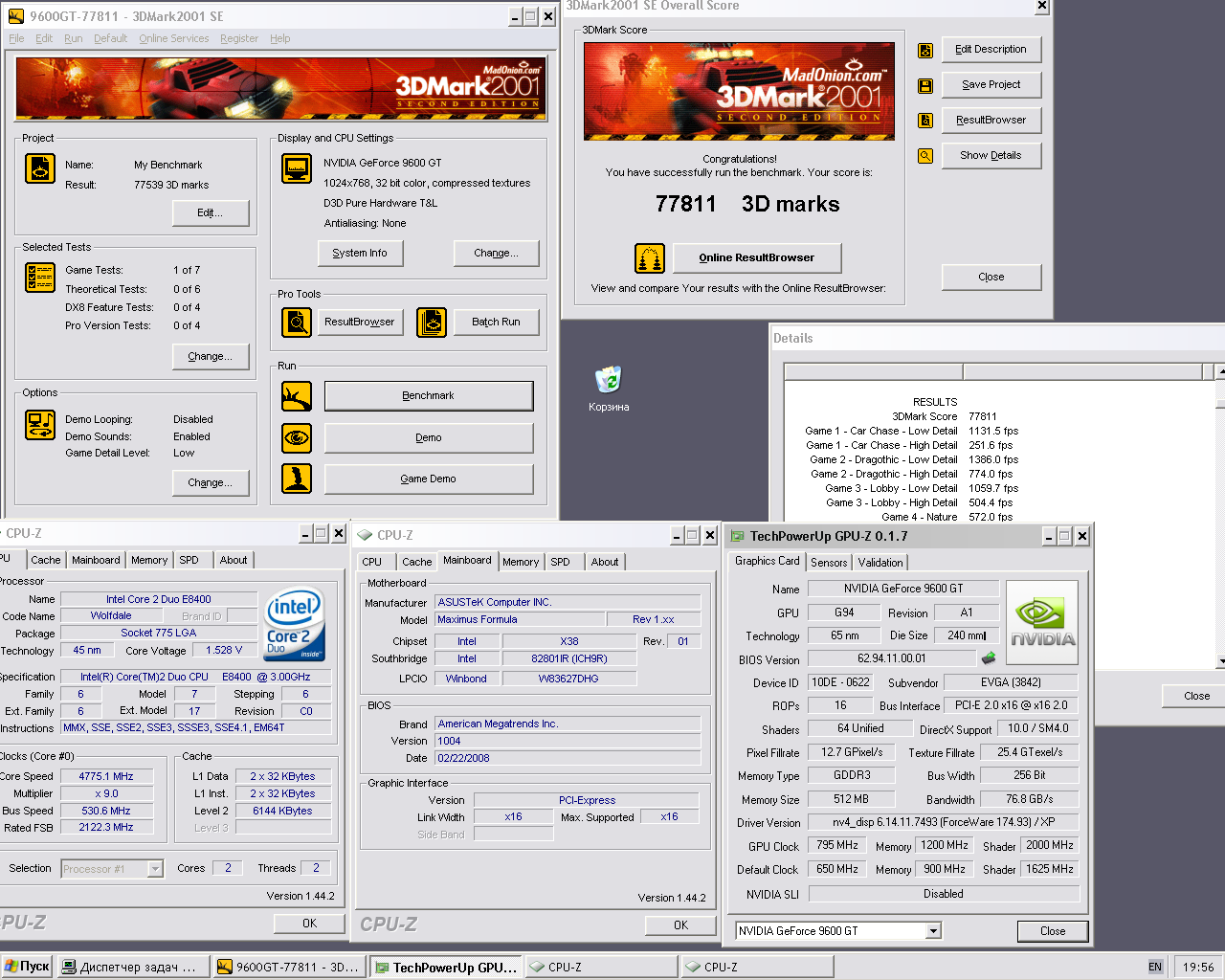The width and height of the screenshot is (1225, 980).
Task: Click the Edit Description button
Action: (991, 50)
